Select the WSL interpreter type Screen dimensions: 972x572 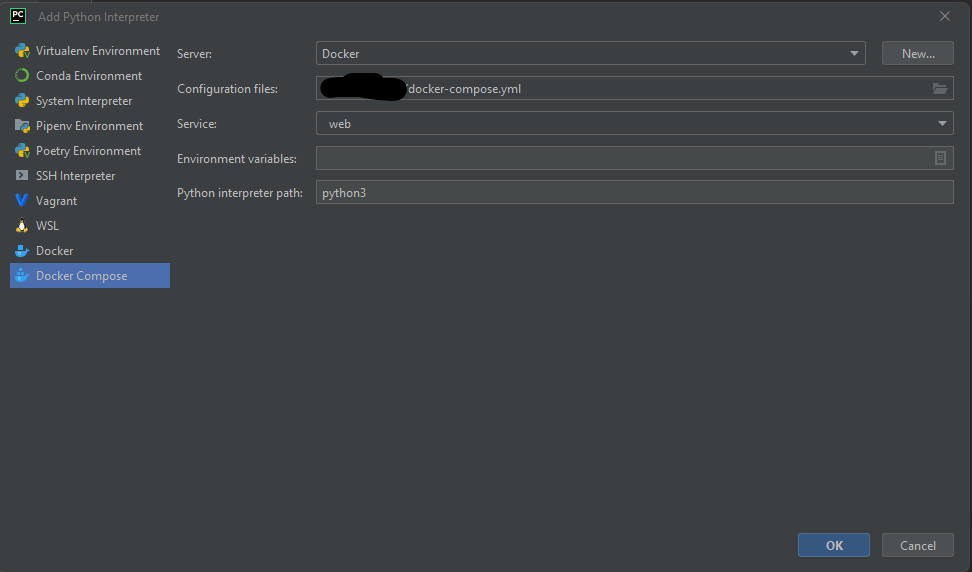pyautogui.click(x=90, y=226)
